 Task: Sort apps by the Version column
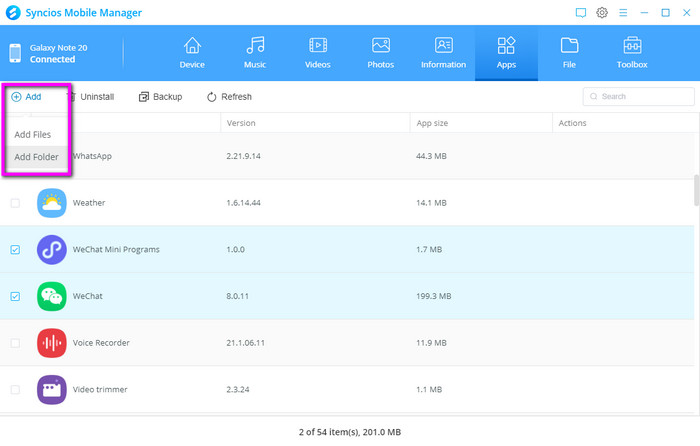click(x=241, y=123)
